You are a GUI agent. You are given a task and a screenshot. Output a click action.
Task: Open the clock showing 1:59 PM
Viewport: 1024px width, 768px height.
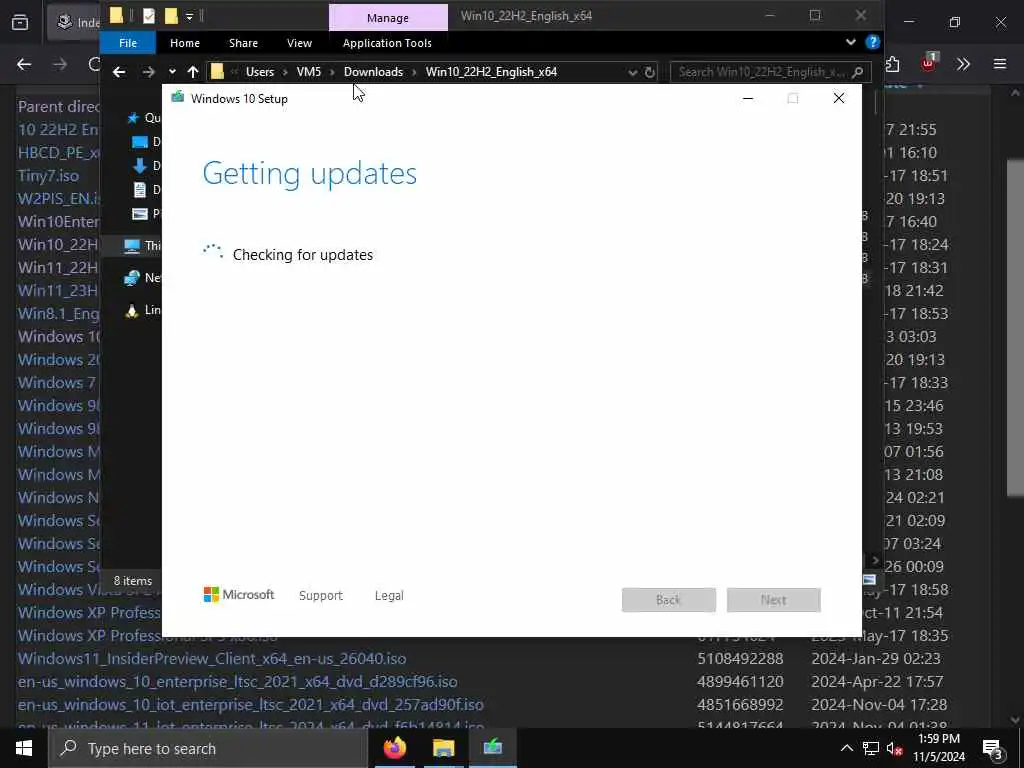(x=939, y=748)
